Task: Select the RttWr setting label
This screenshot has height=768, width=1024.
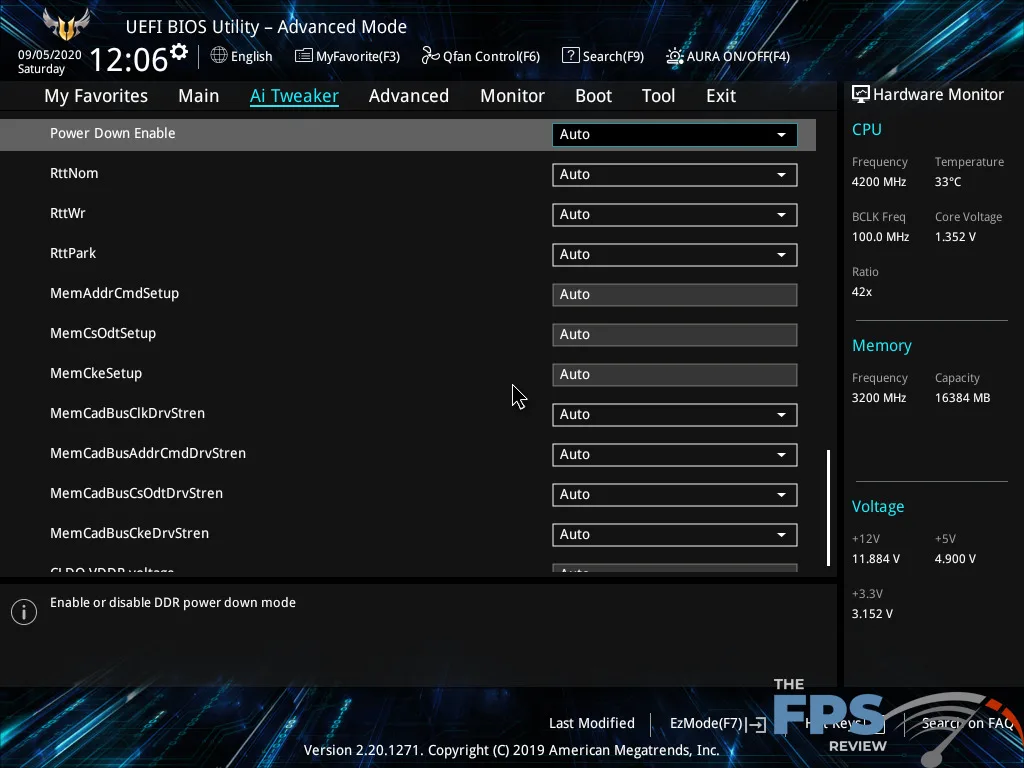Action: [x=68, y=213]
